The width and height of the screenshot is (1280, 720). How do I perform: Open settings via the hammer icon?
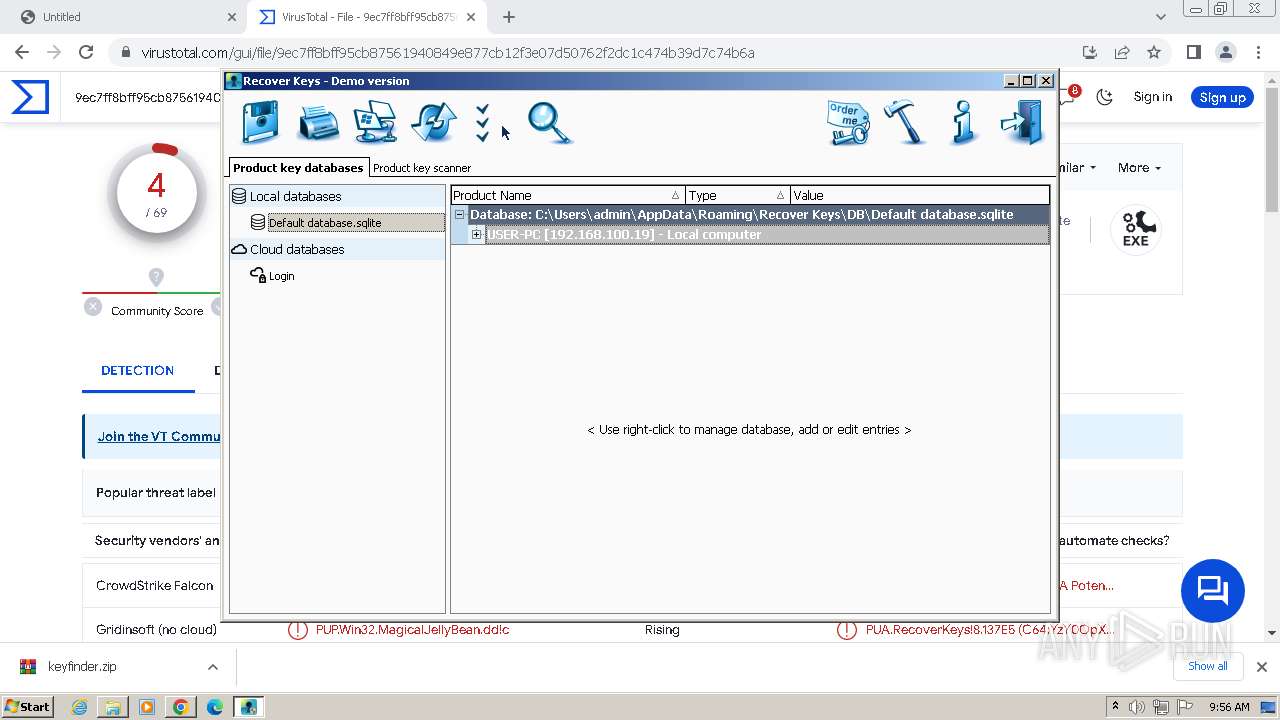coord(906,123)
